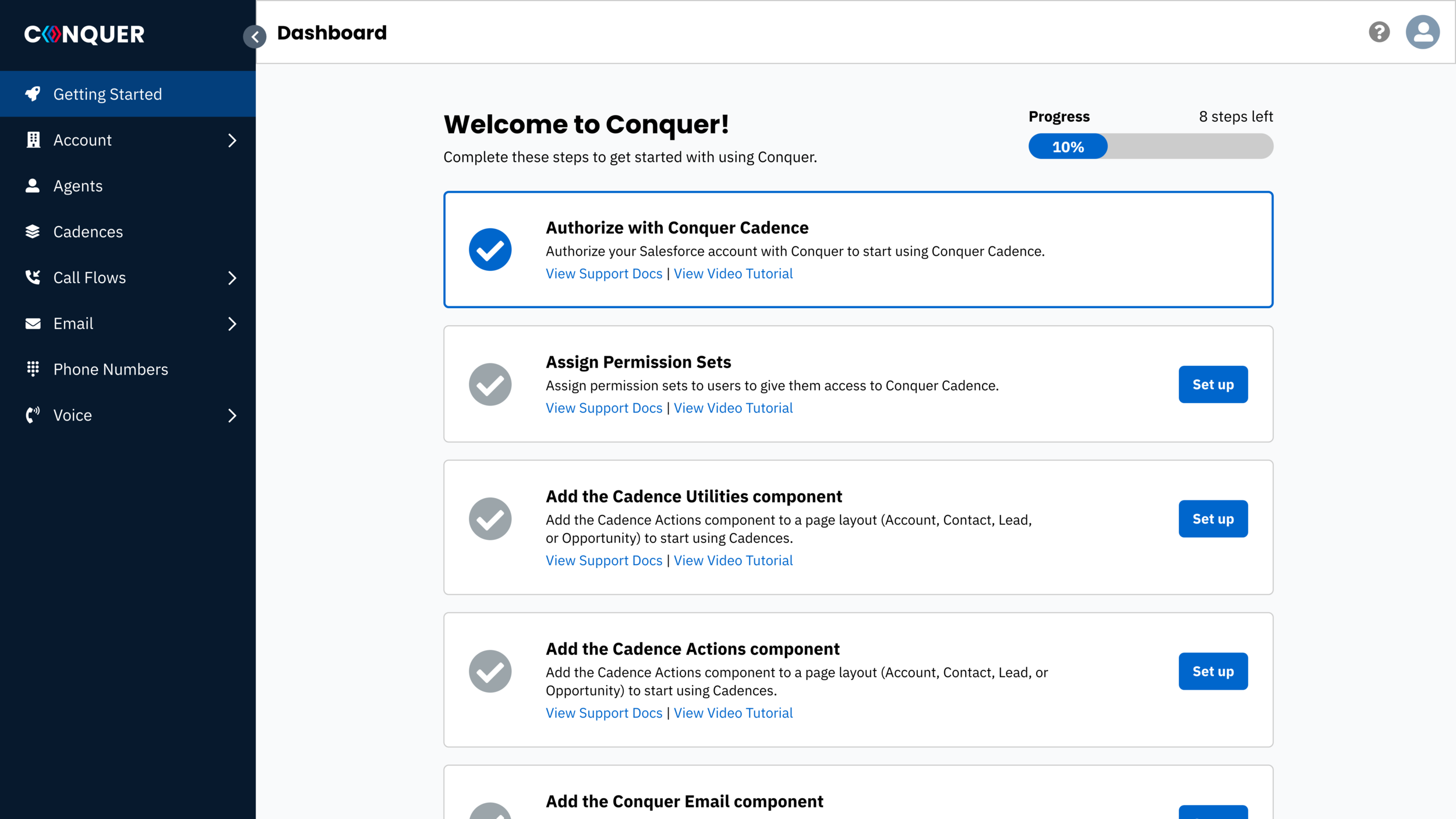
Task: Click the Agents person icon
Action: pyautogui.click(x=33, y=186)
